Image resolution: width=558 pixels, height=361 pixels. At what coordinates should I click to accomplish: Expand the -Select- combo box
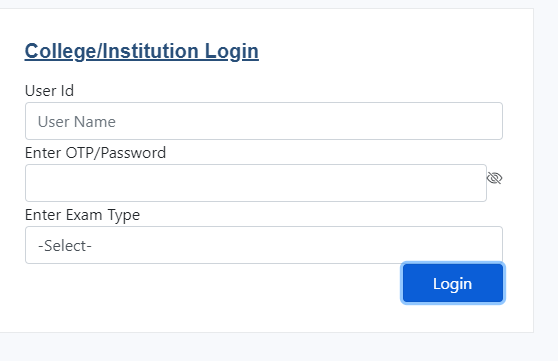[264, 245]
